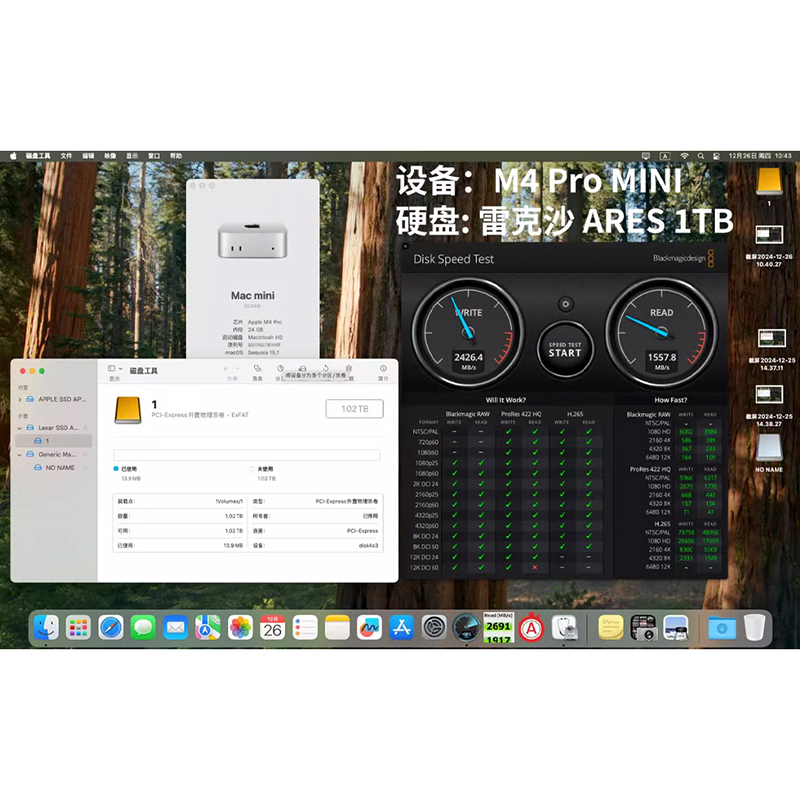Open Safari from the Dock
800x800 pixels.
coord(111,627)
